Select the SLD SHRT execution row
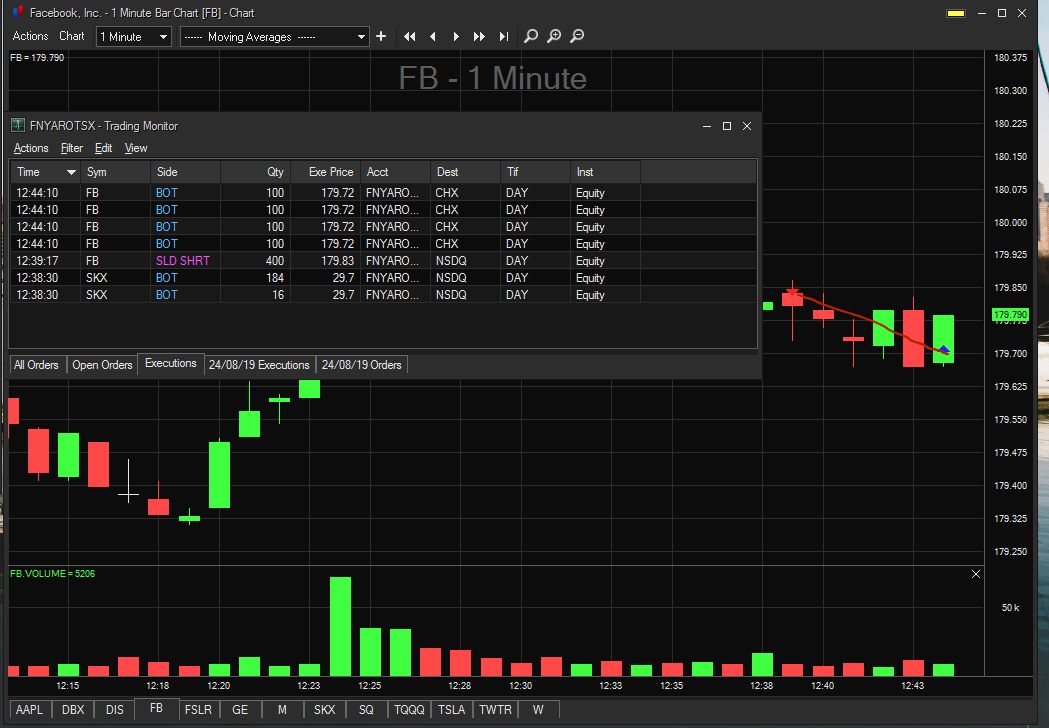 383,261
